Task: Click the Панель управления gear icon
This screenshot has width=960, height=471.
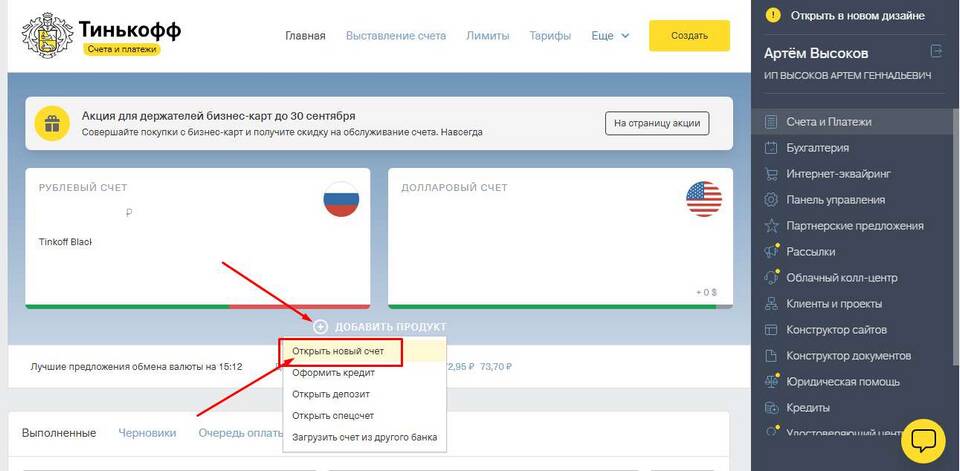Action: click(771, 200)
